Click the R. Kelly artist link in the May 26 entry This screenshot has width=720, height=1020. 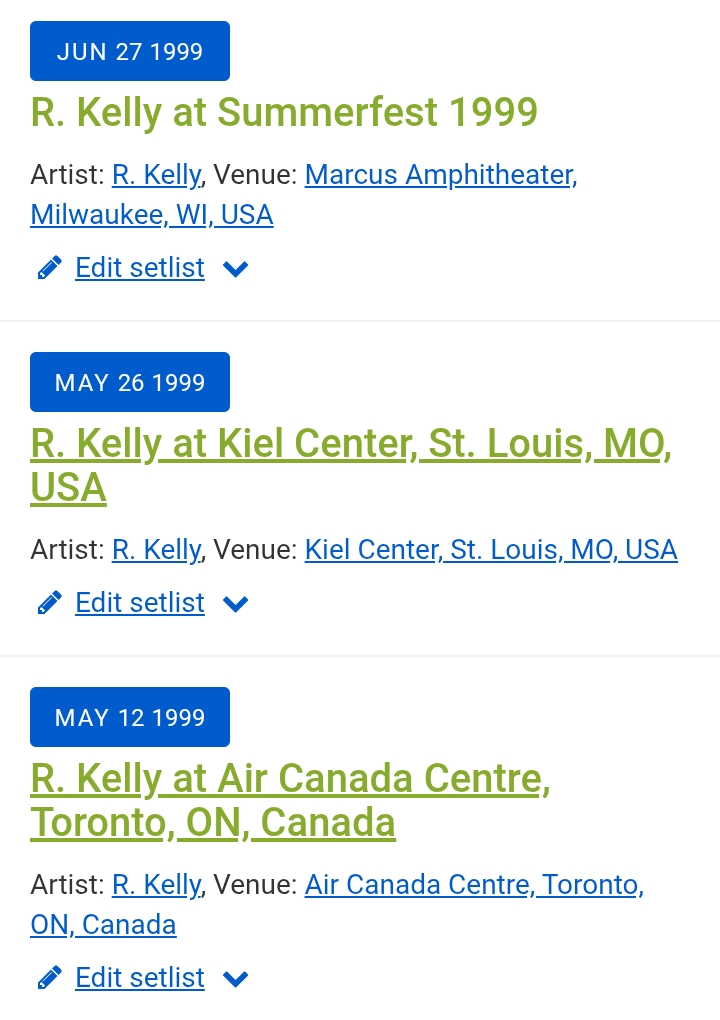tap(156, 550)
